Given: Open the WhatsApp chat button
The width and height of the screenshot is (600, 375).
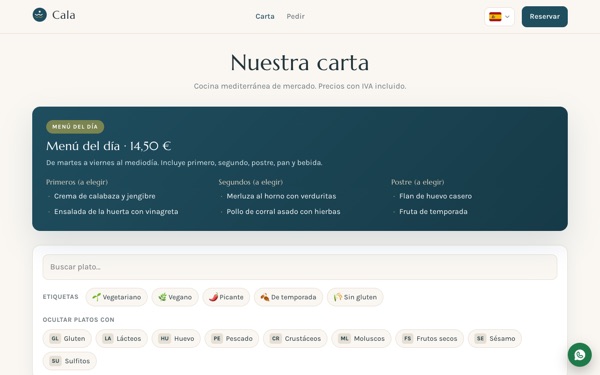Looking at the screenshot, I should coord(579,355).
